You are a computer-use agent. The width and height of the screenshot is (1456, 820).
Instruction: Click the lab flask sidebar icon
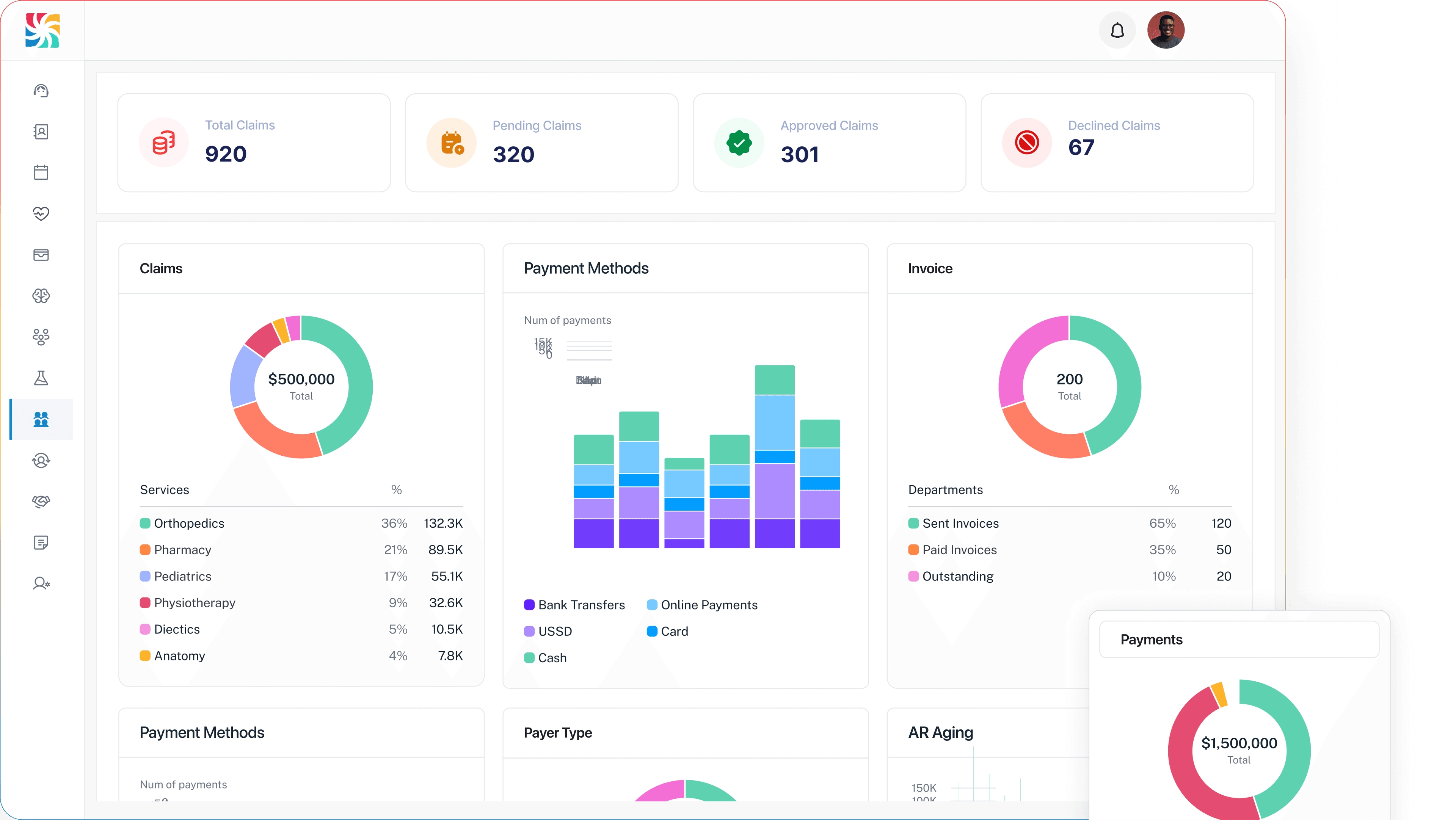pos(41,378)
